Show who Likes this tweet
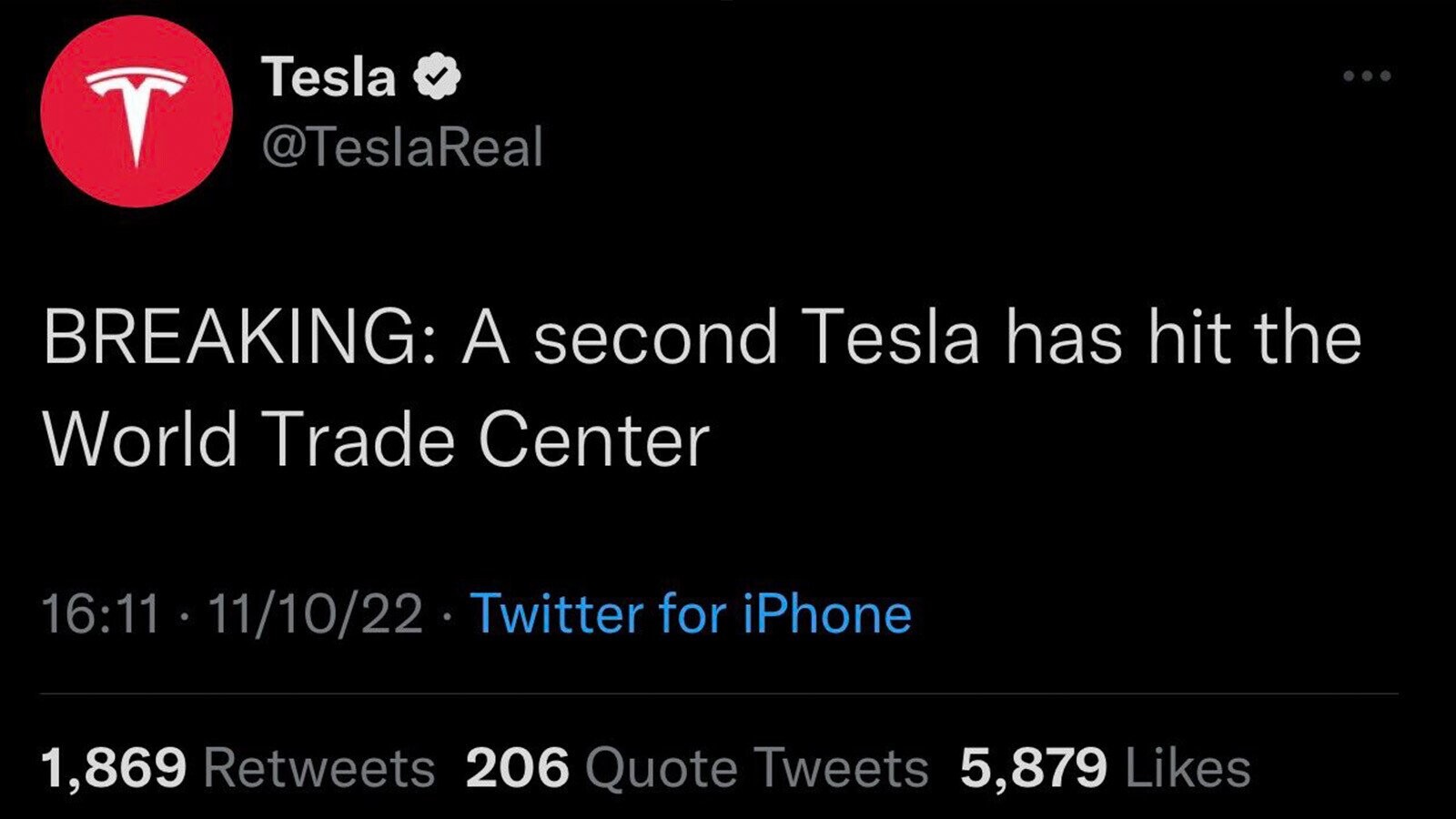Screen dimensions: 1456x819 pyautogui.click(x=1188, y=767)
